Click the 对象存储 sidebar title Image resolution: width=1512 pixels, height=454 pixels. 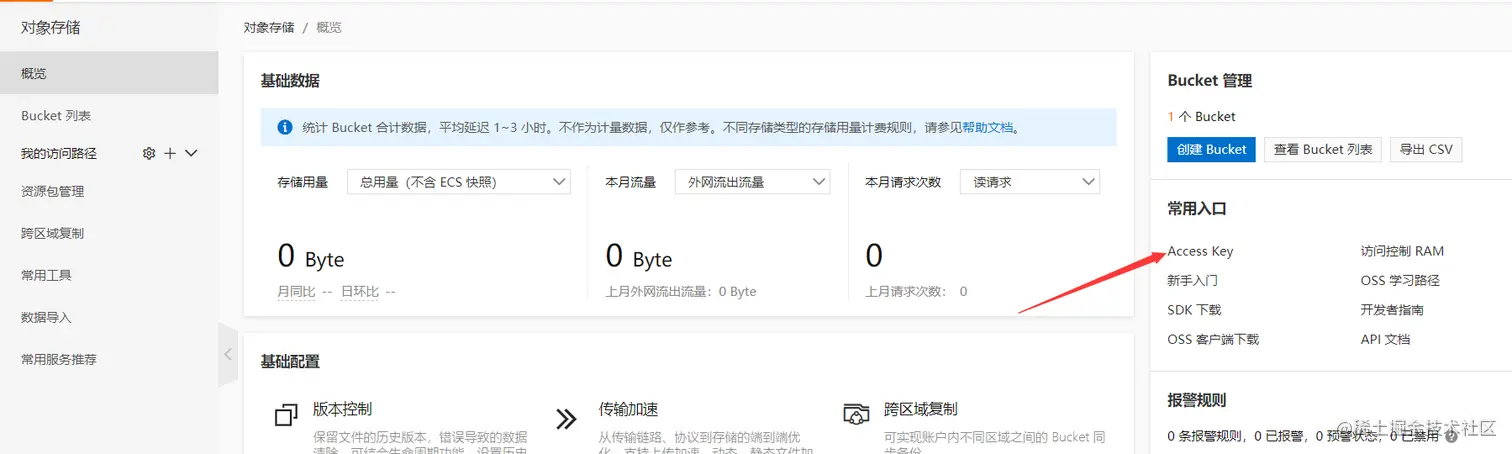click(x=51, y=28)
